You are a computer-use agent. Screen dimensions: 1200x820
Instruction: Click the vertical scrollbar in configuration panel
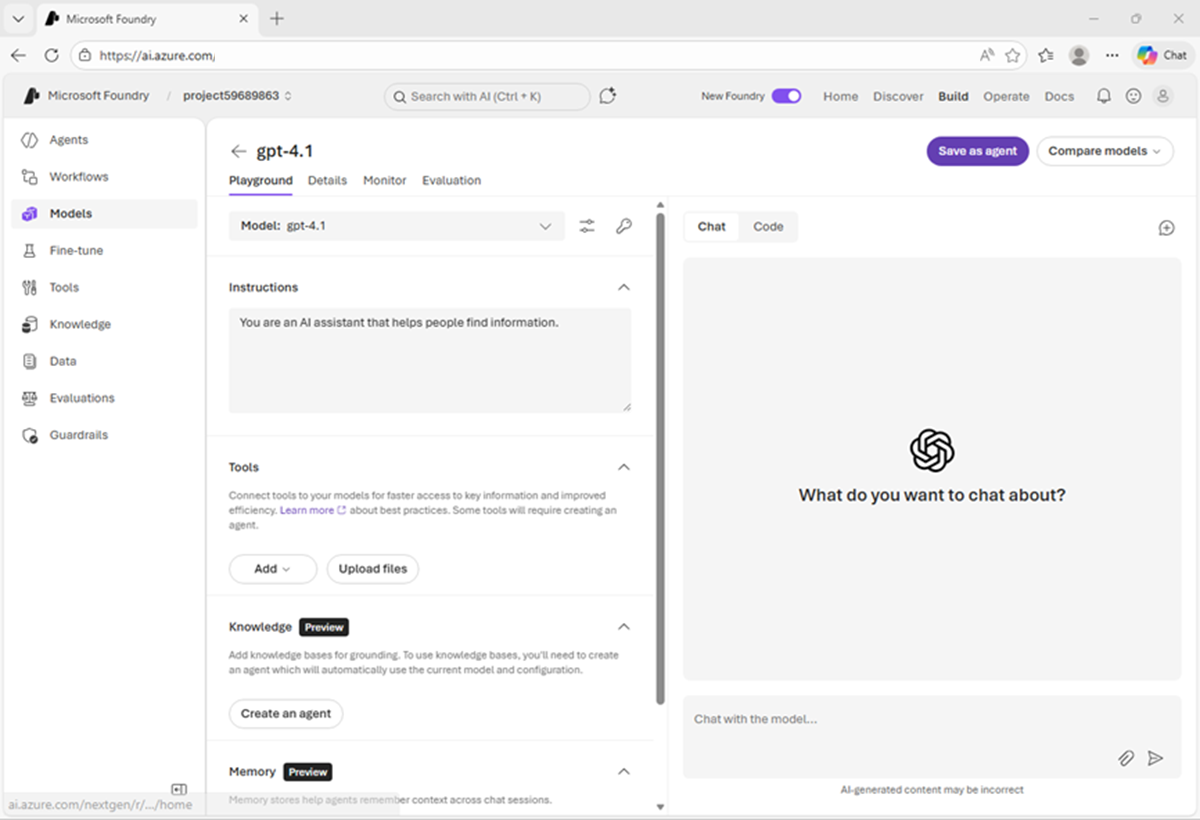click(659, 450)
